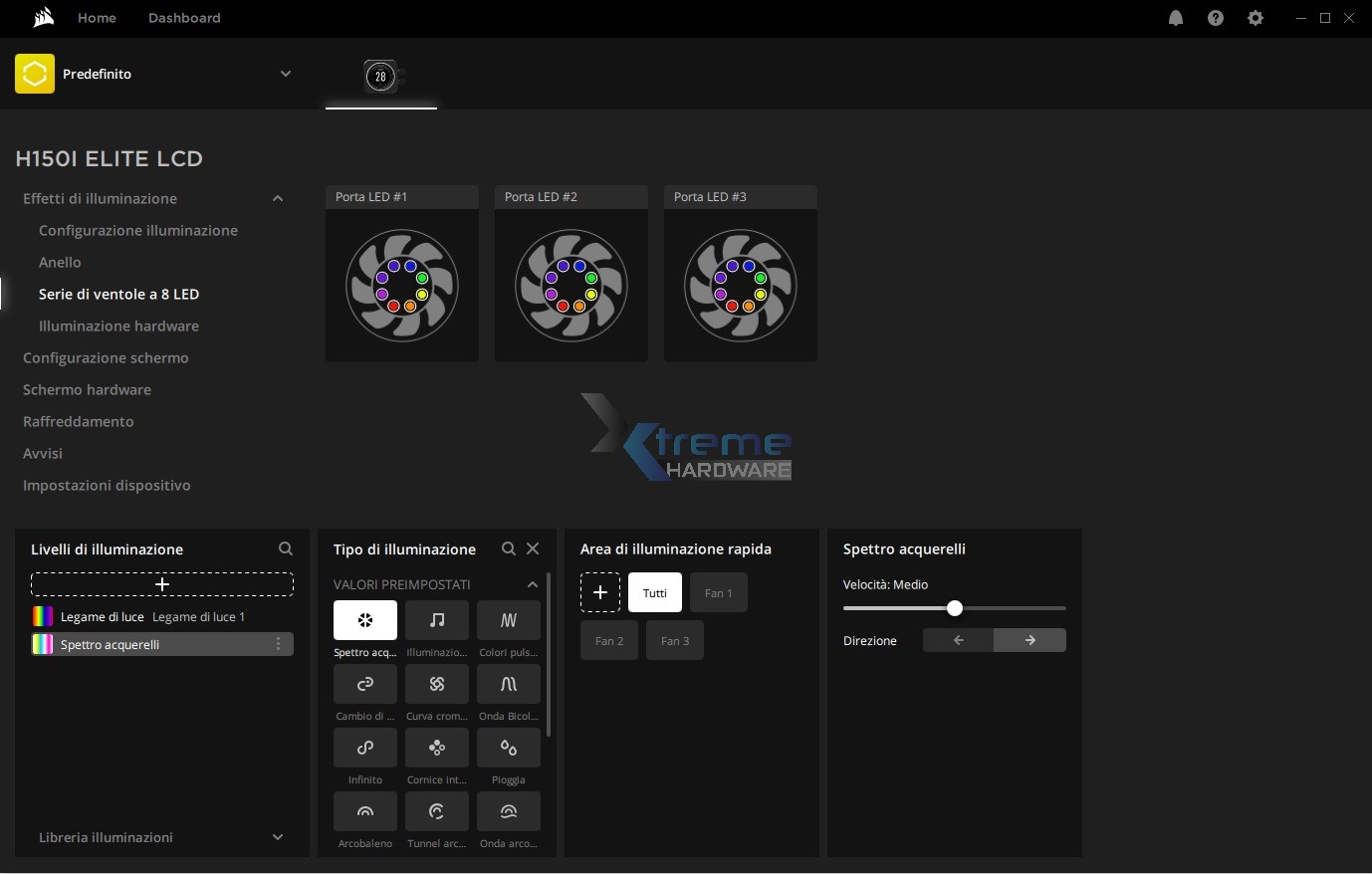The height and width of the screenshot is (874, 1372).
Task: Open the Dashboard tab
Action: [x=184, y=18]
